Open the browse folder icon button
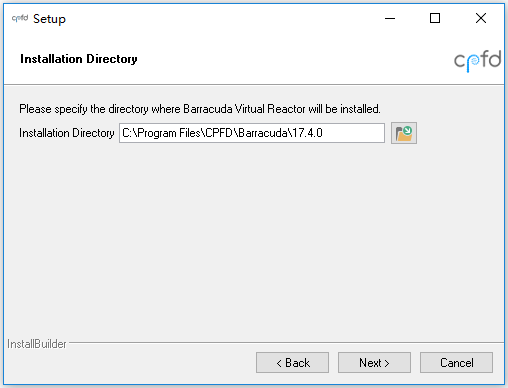508x388 pixels. (x=404, y=133)
